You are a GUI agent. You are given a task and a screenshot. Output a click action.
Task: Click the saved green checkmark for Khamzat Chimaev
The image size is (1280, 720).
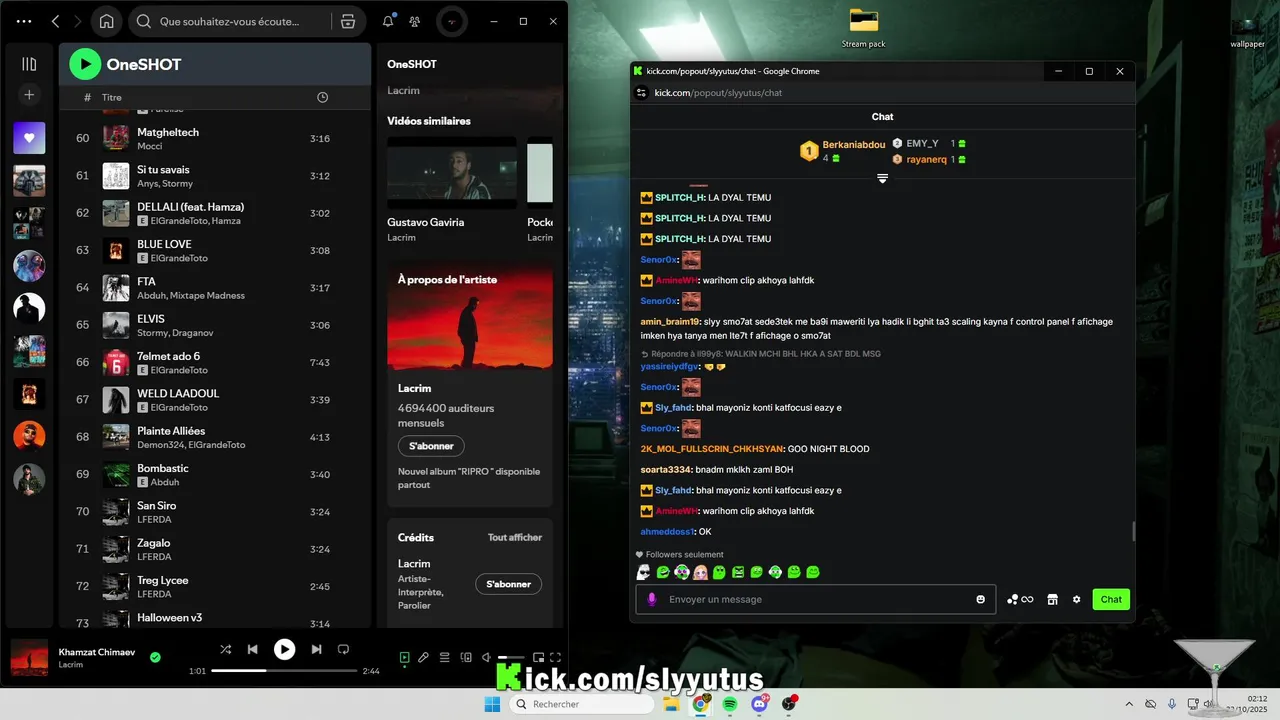[x=155, y=657]
